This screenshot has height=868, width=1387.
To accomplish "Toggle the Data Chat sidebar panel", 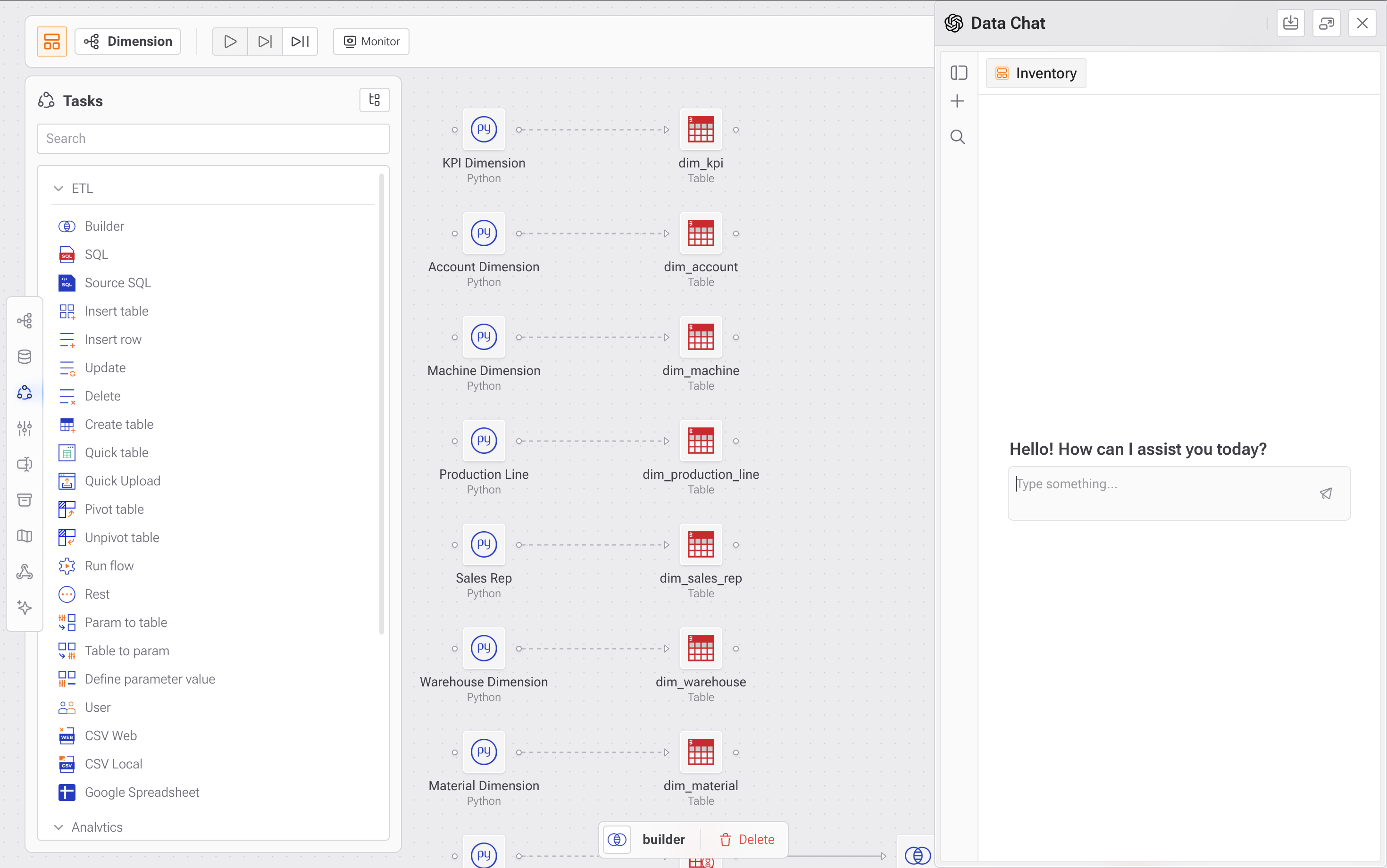I will 959,73.
